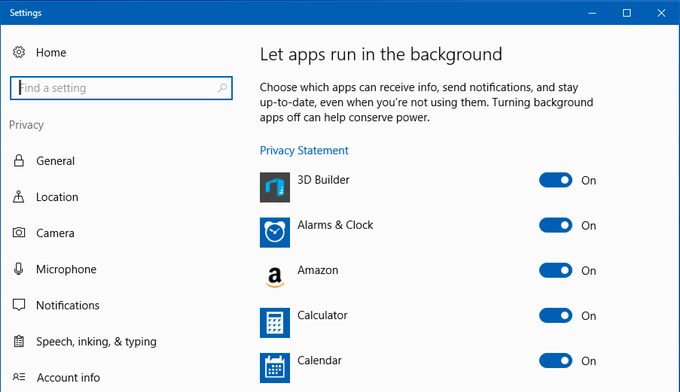
Task: Turn off Calendar background toggle
Action: [556, 360]
